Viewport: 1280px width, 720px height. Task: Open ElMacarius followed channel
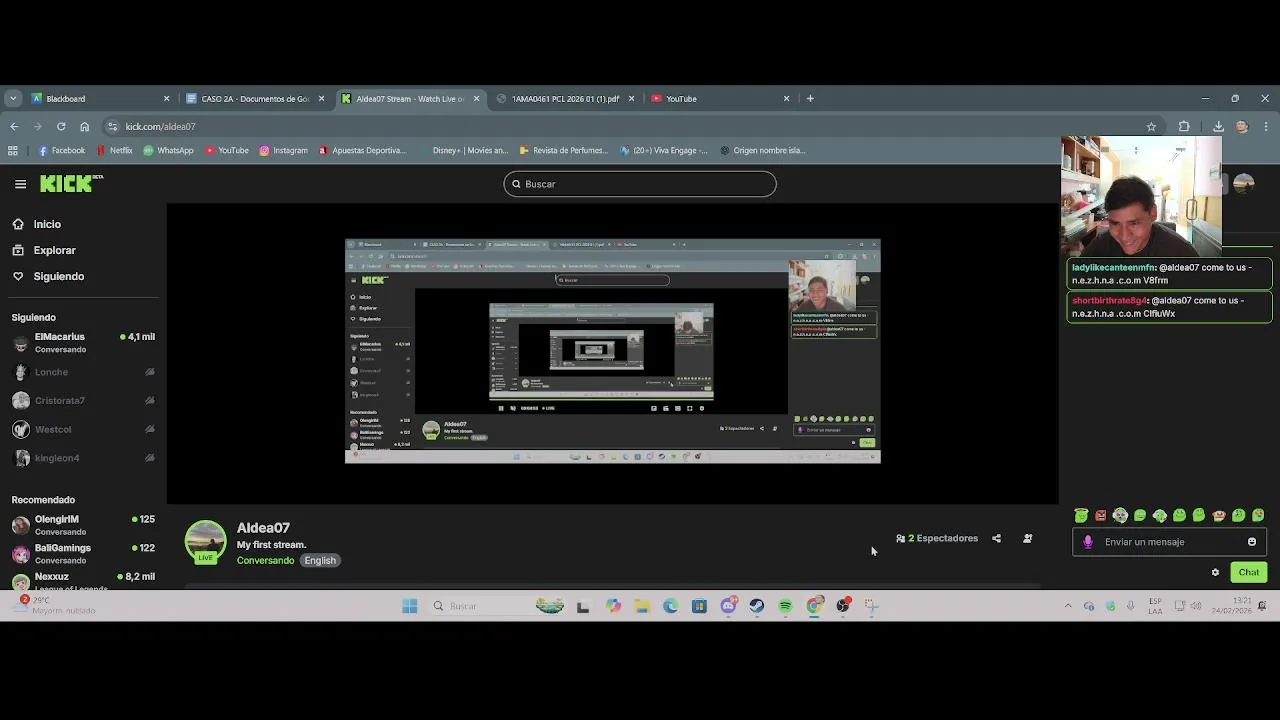click(x=83, y=343)
